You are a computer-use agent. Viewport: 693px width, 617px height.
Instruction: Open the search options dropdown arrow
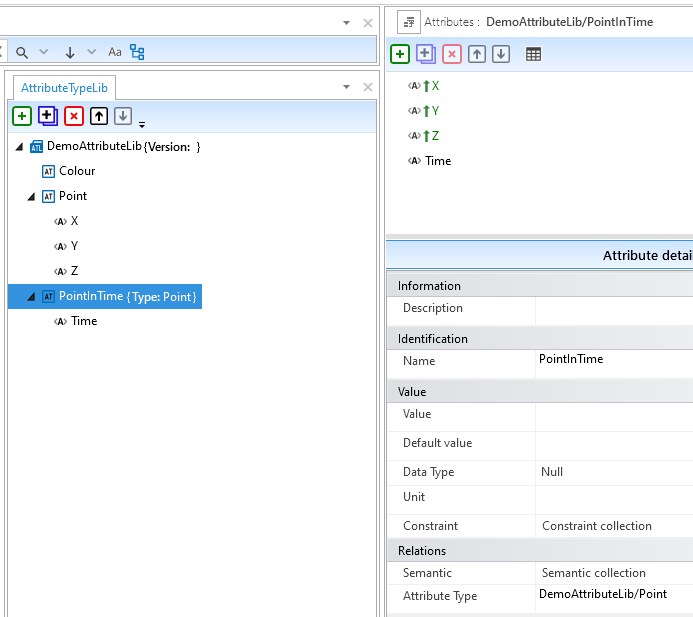[x=43, y=52]
